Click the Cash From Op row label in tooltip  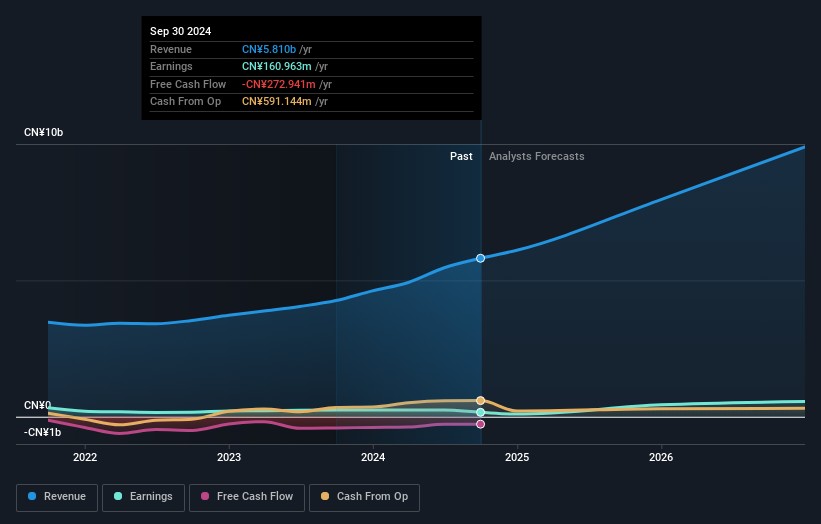point(185,102)
